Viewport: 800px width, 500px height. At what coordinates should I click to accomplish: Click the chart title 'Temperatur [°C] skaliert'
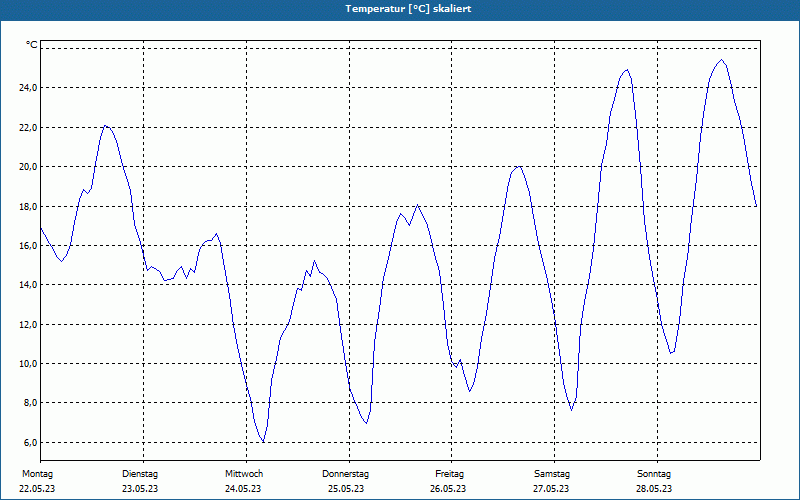click(x=408, y=9)
